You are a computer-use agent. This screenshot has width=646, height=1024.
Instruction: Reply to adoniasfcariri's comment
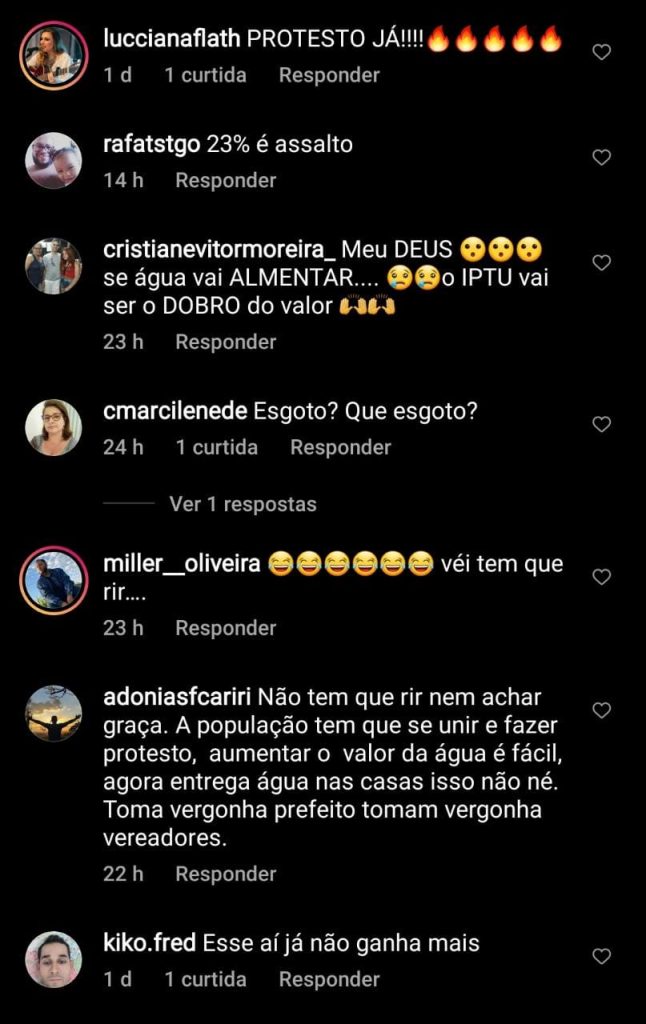[x=225, y=874]
